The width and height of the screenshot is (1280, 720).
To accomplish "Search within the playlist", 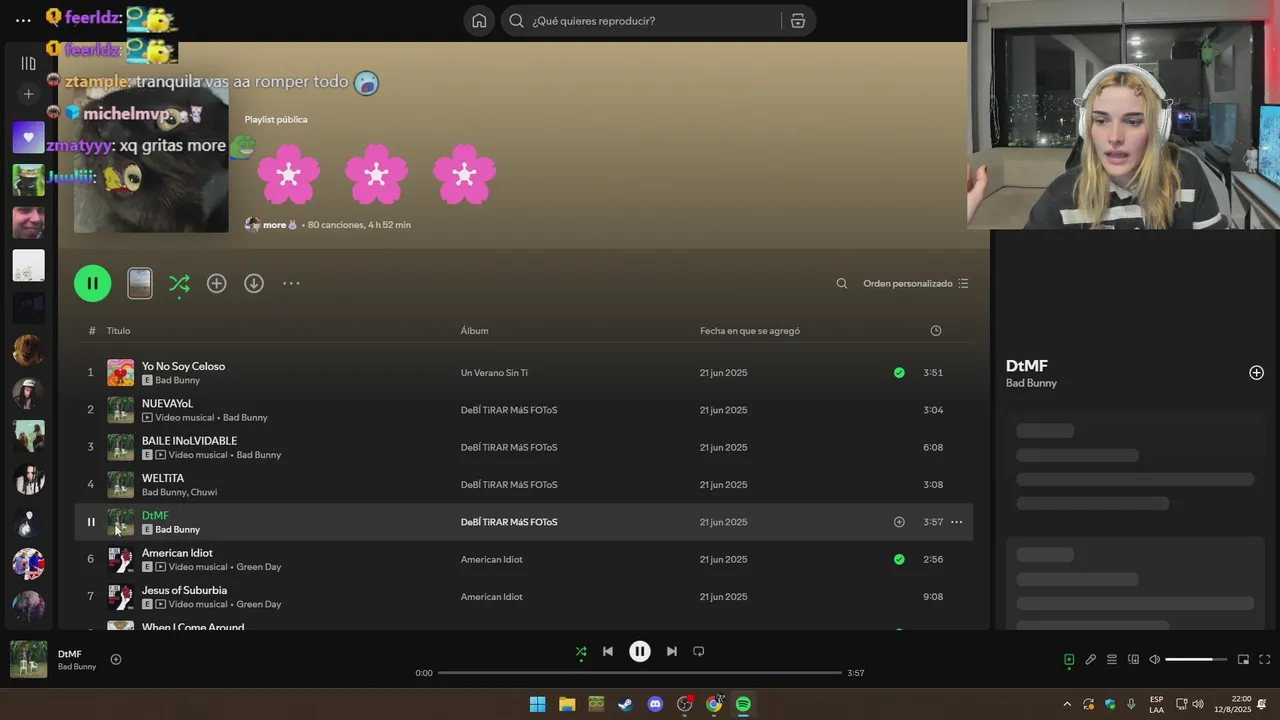I will coord(842,283).
